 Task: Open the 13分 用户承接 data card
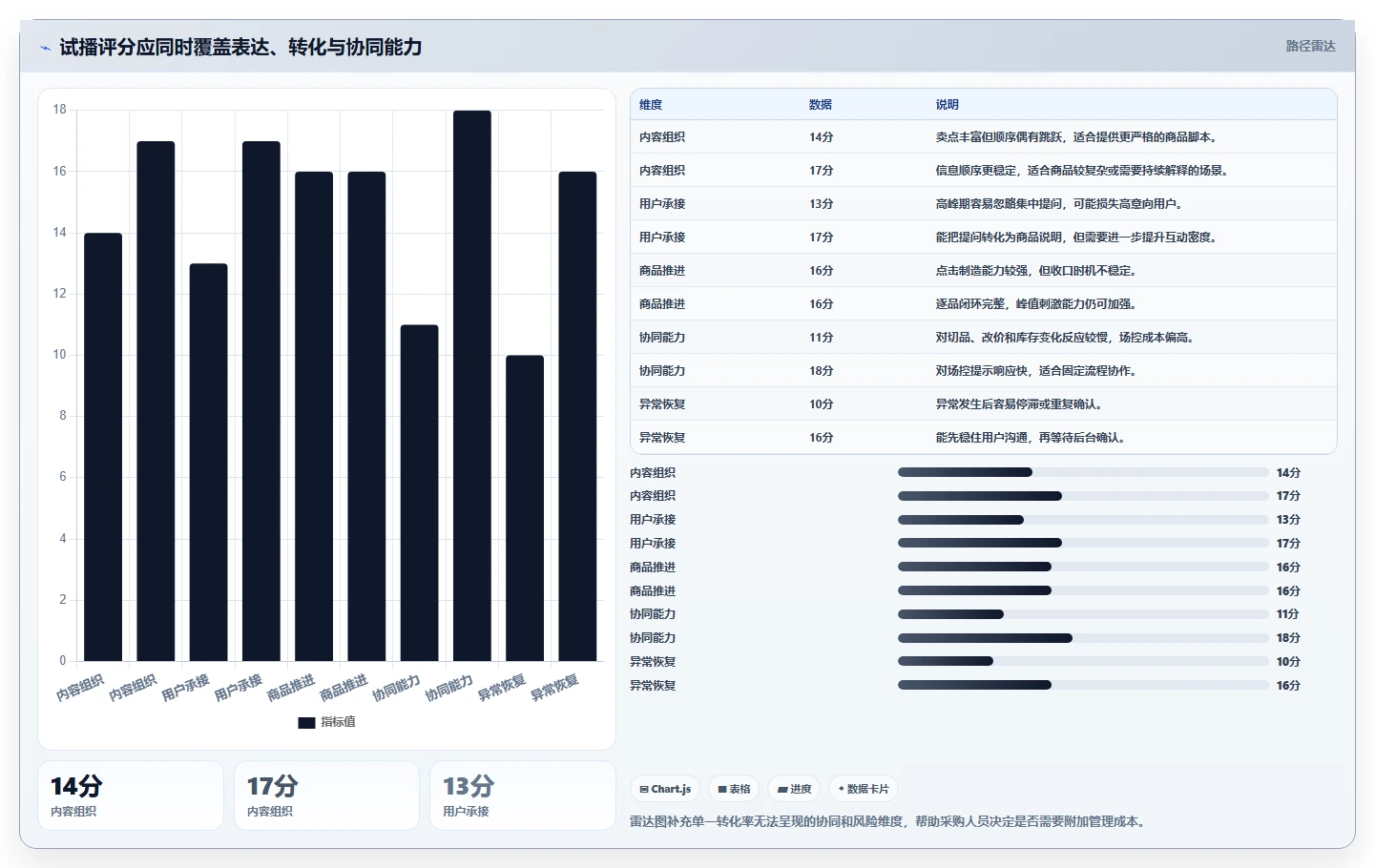523,796
